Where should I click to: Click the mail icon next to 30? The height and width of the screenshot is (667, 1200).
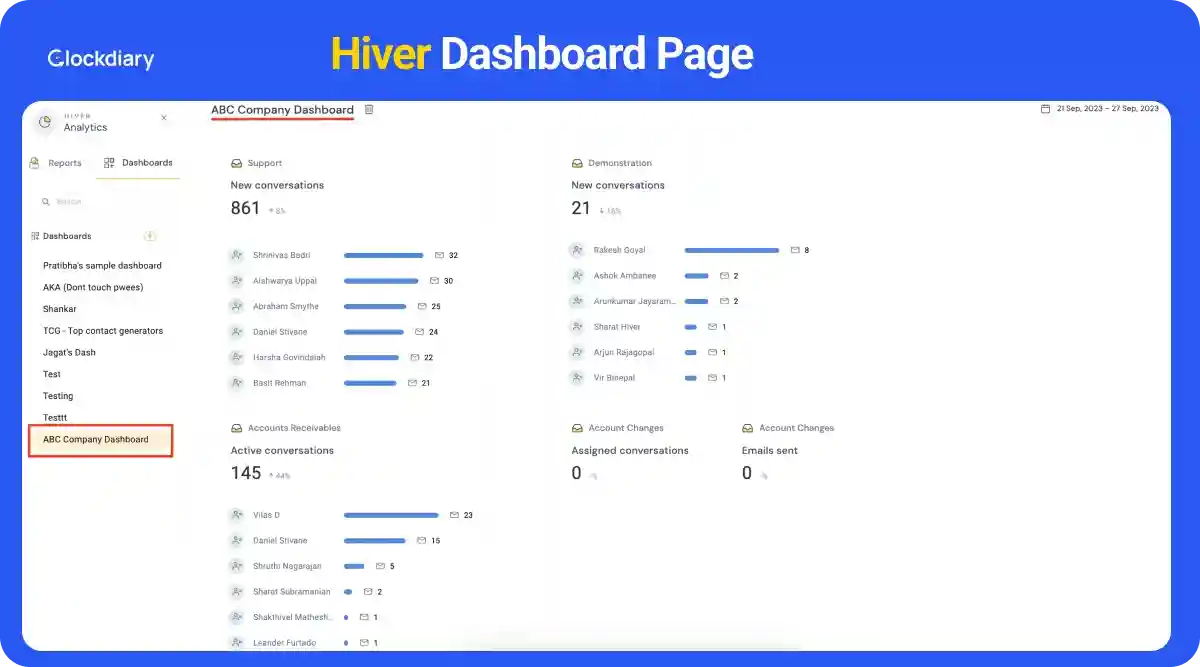(x=434, y=281)
